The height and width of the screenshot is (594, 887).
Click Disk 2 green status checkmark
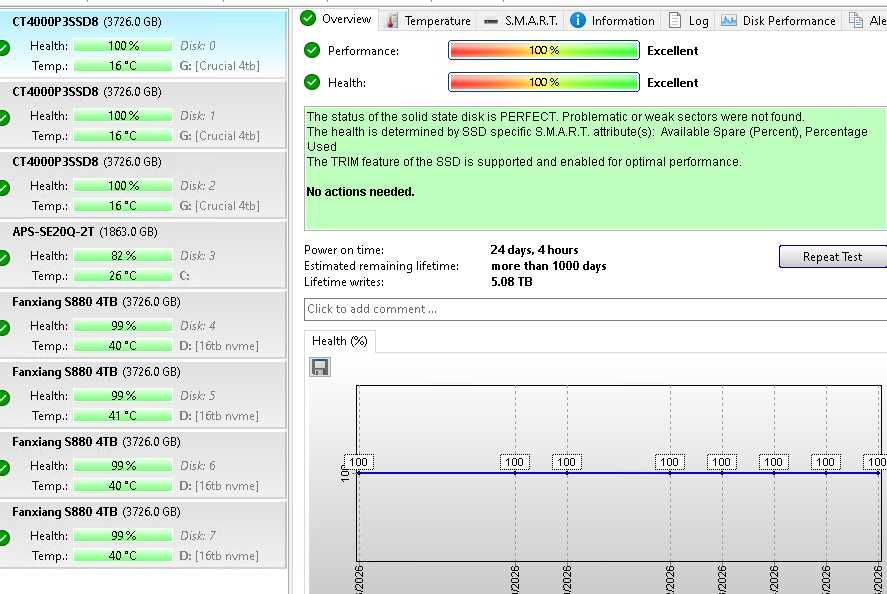click(x=4, y=188)
